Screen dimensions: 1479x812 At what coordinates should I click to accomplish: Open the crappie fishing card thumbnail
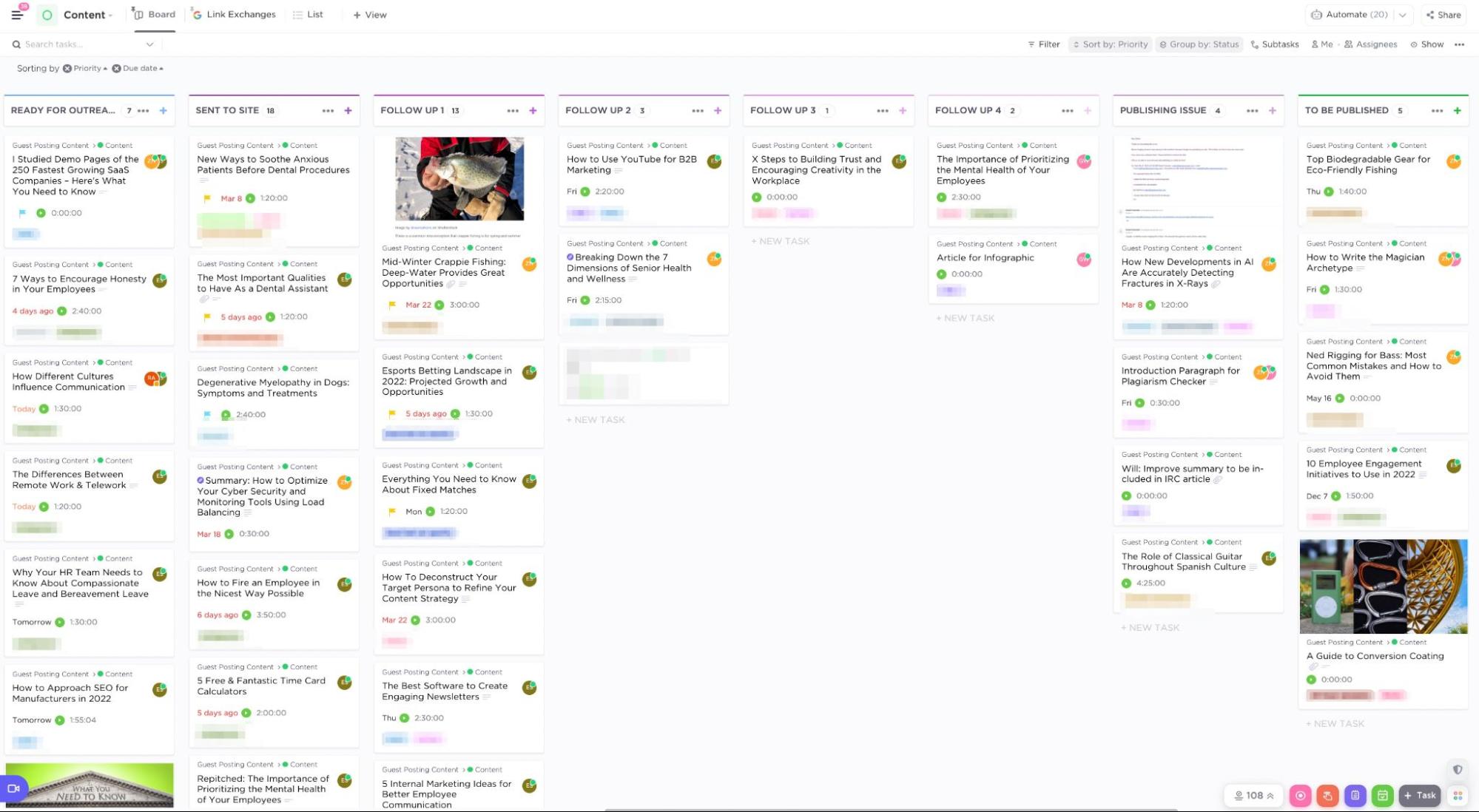[x=459, y=179]
